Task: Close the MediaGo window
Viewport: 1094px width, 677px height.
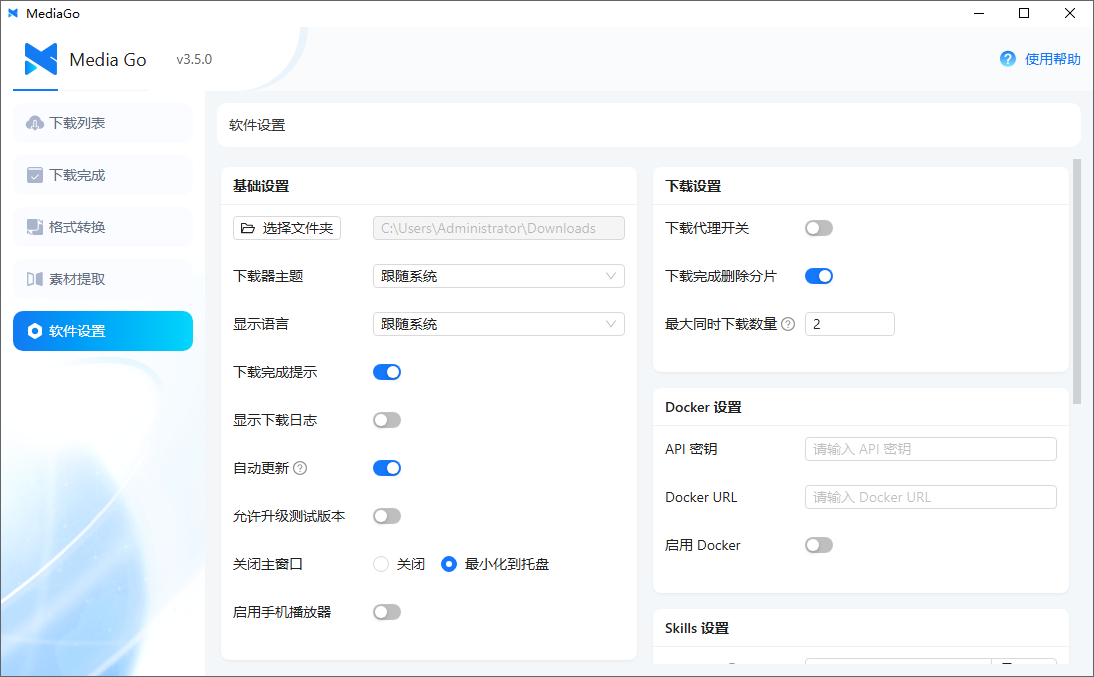Action: click(1070, 13)
